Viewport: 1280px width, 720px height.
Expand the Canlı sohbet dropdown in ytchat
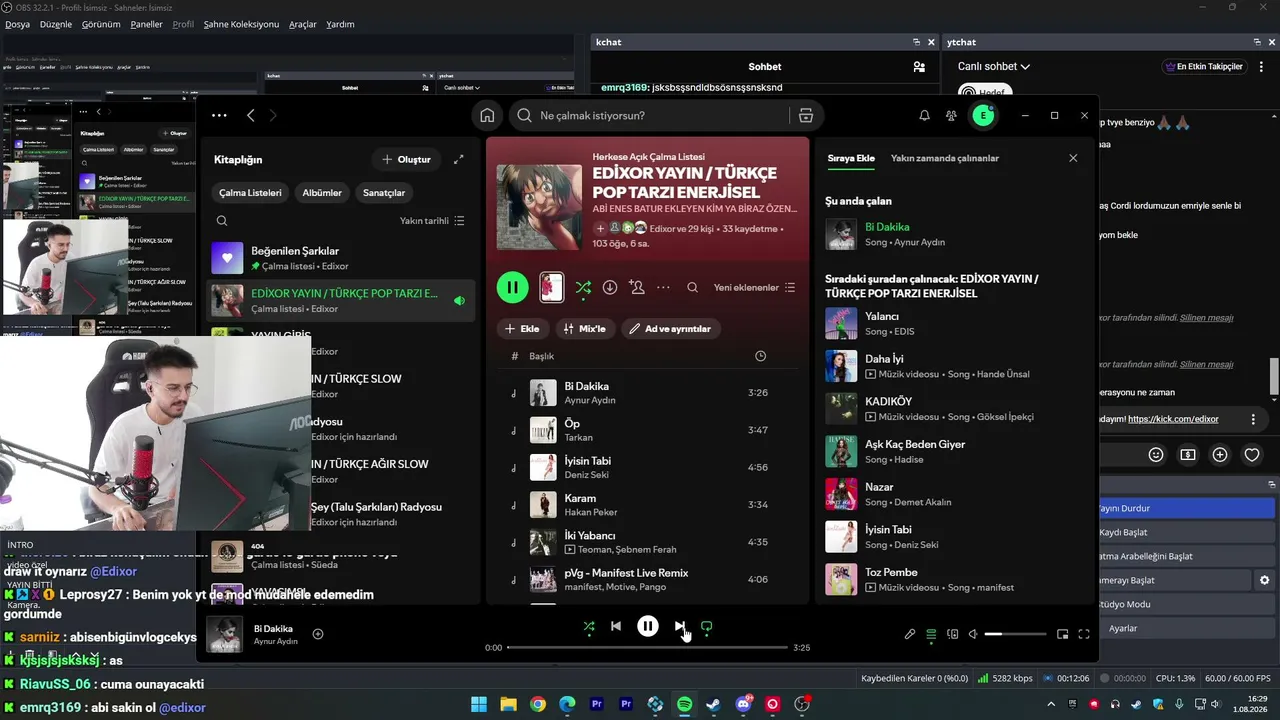point(994,67)
